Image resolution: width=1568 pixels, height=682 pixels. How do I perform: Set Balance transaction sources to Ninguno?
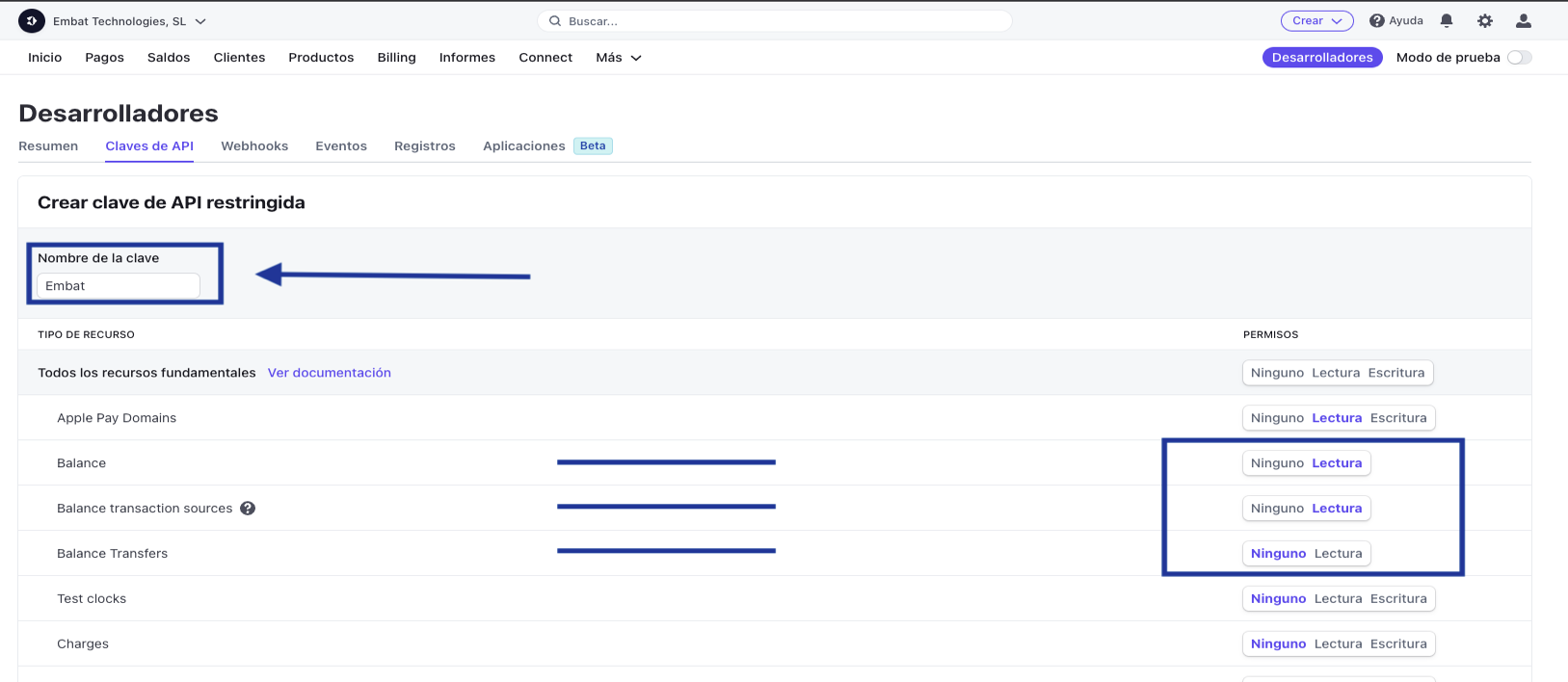click(1277, 509)
